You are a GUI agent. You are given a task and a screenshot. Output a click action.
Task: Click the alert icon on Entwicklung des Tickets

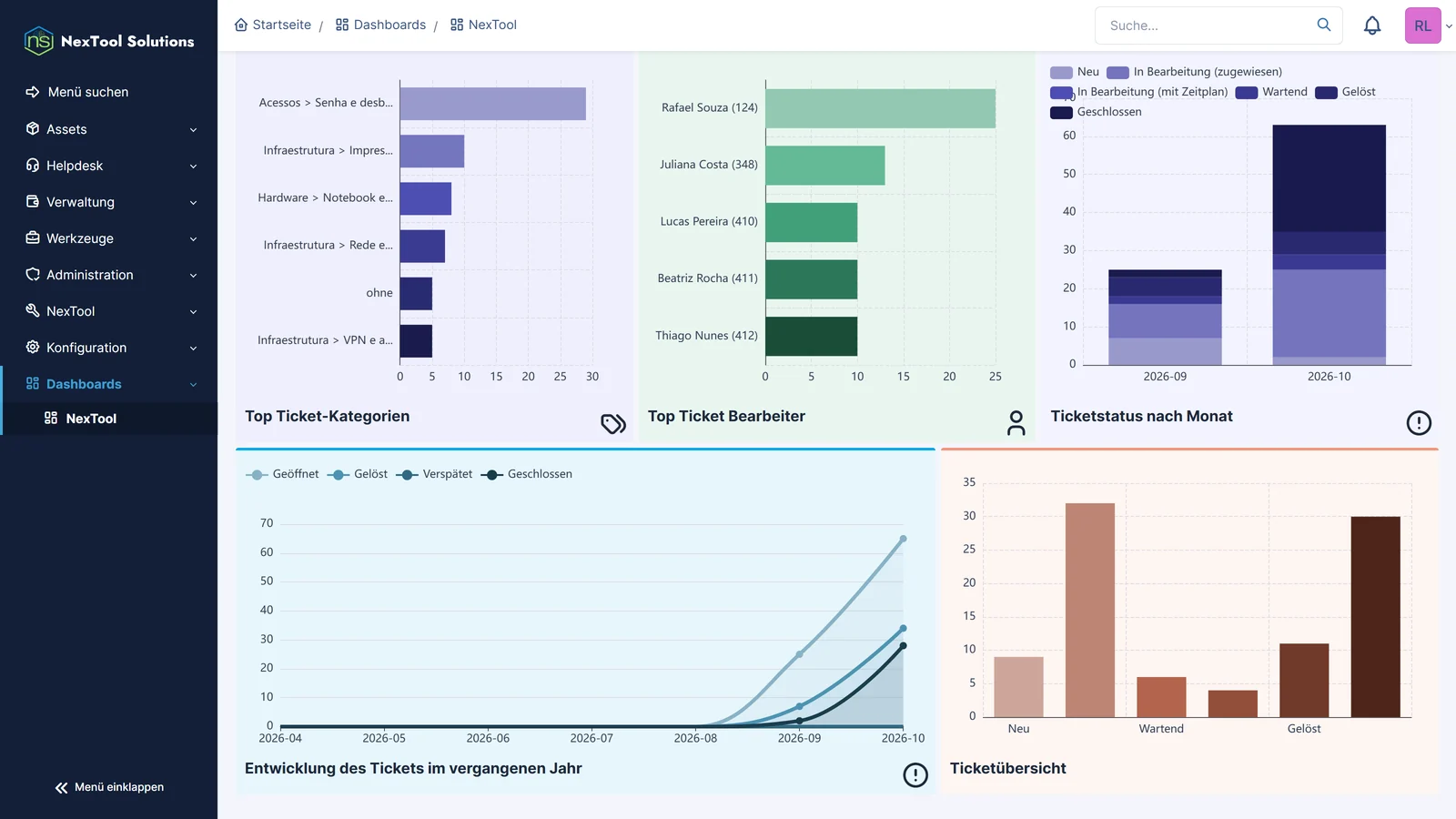pos(915,775)
